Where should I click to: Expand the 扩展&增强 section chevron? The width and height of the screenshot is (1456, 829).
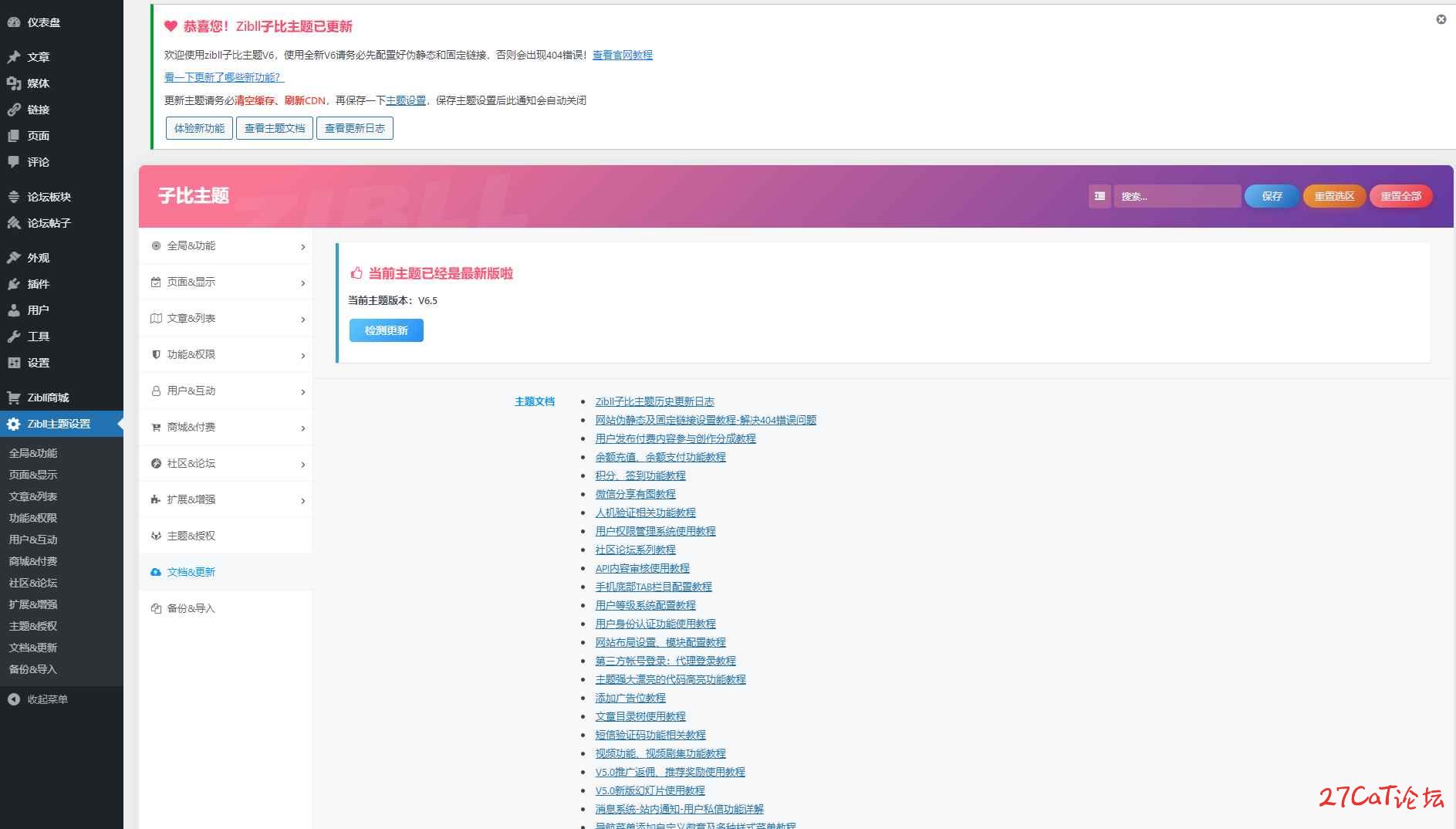click(x=302, y=501)
